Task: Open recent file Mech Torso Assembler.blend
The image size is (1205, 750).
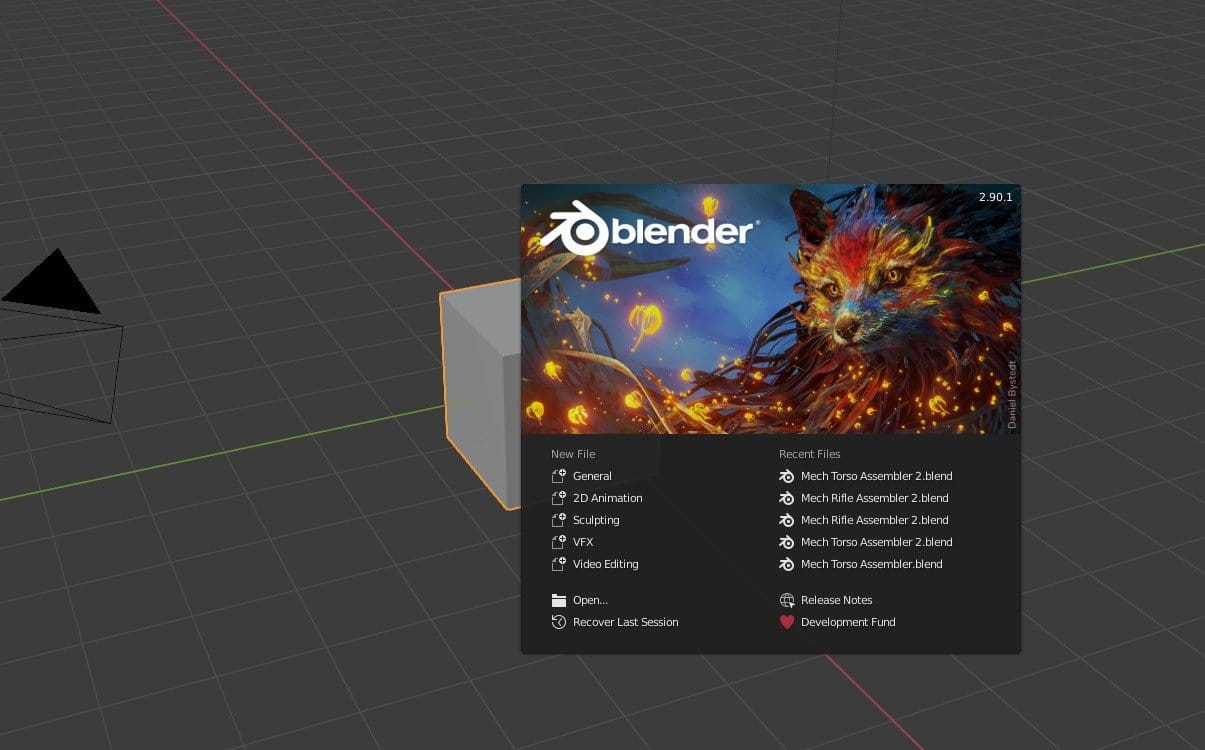Action: 860,564
